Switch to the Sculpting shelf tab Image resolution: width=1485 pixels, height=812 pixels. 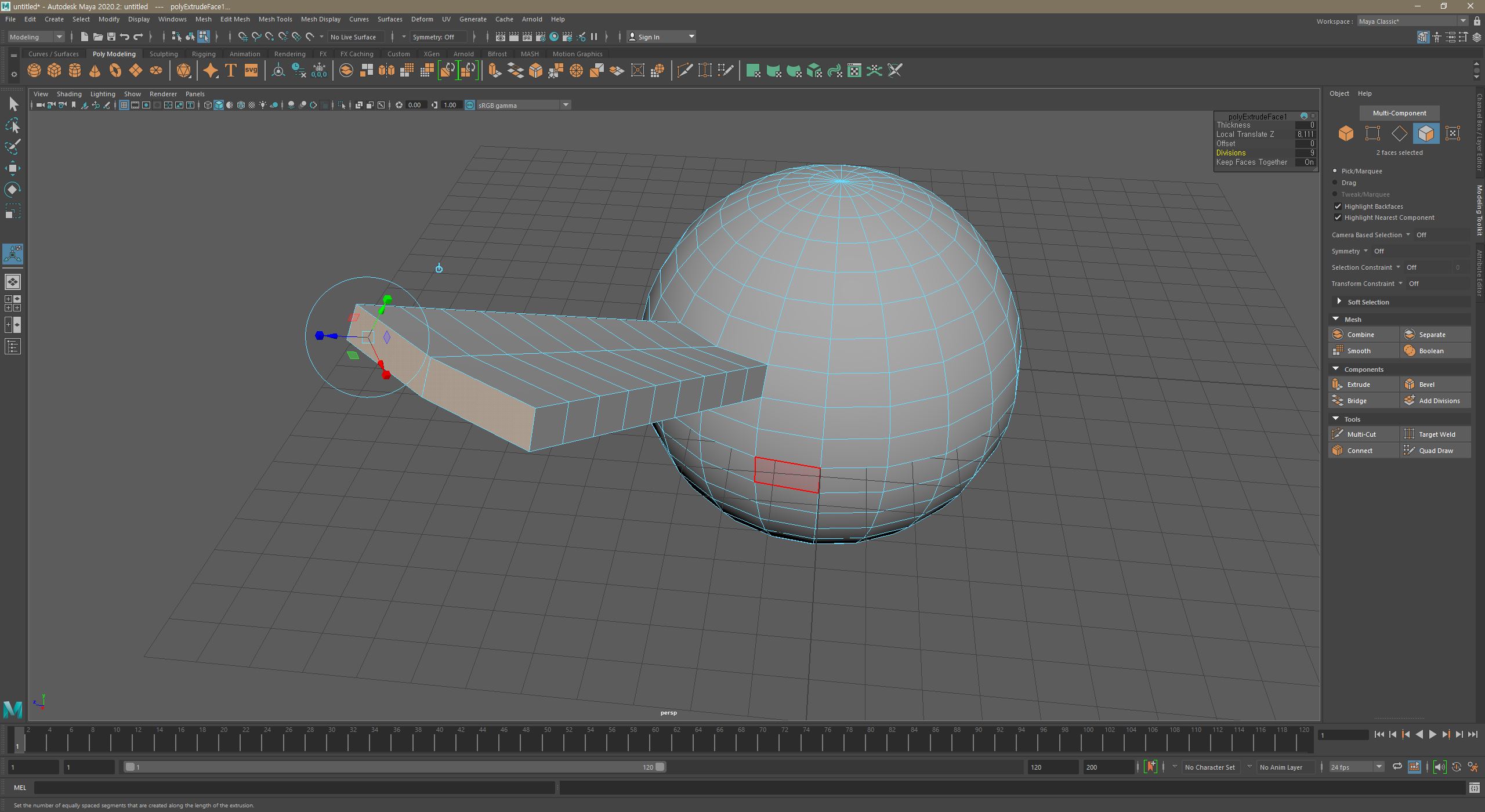[x=164, y=54]
